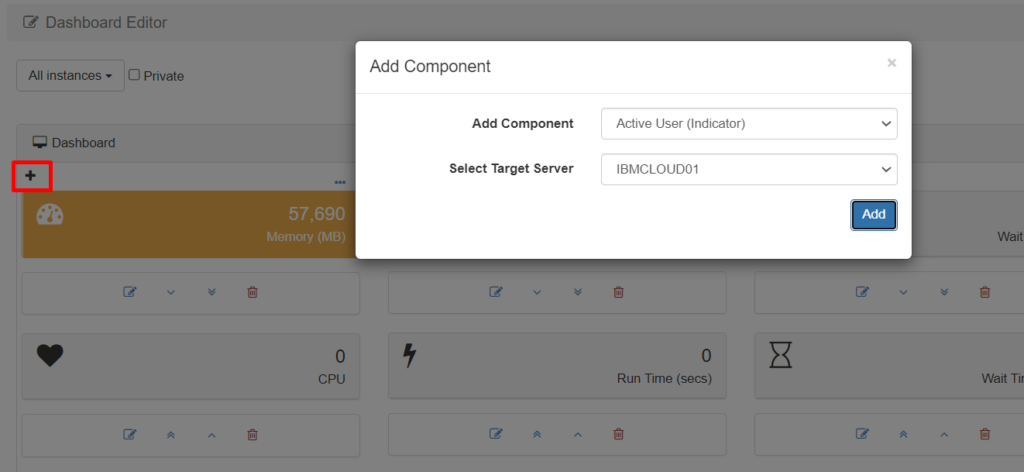Image resolution: width=1024 pixels, height=472 pixels.
Task: Click the edit icon under the CPU tile
Action: (x=129, y=434)
